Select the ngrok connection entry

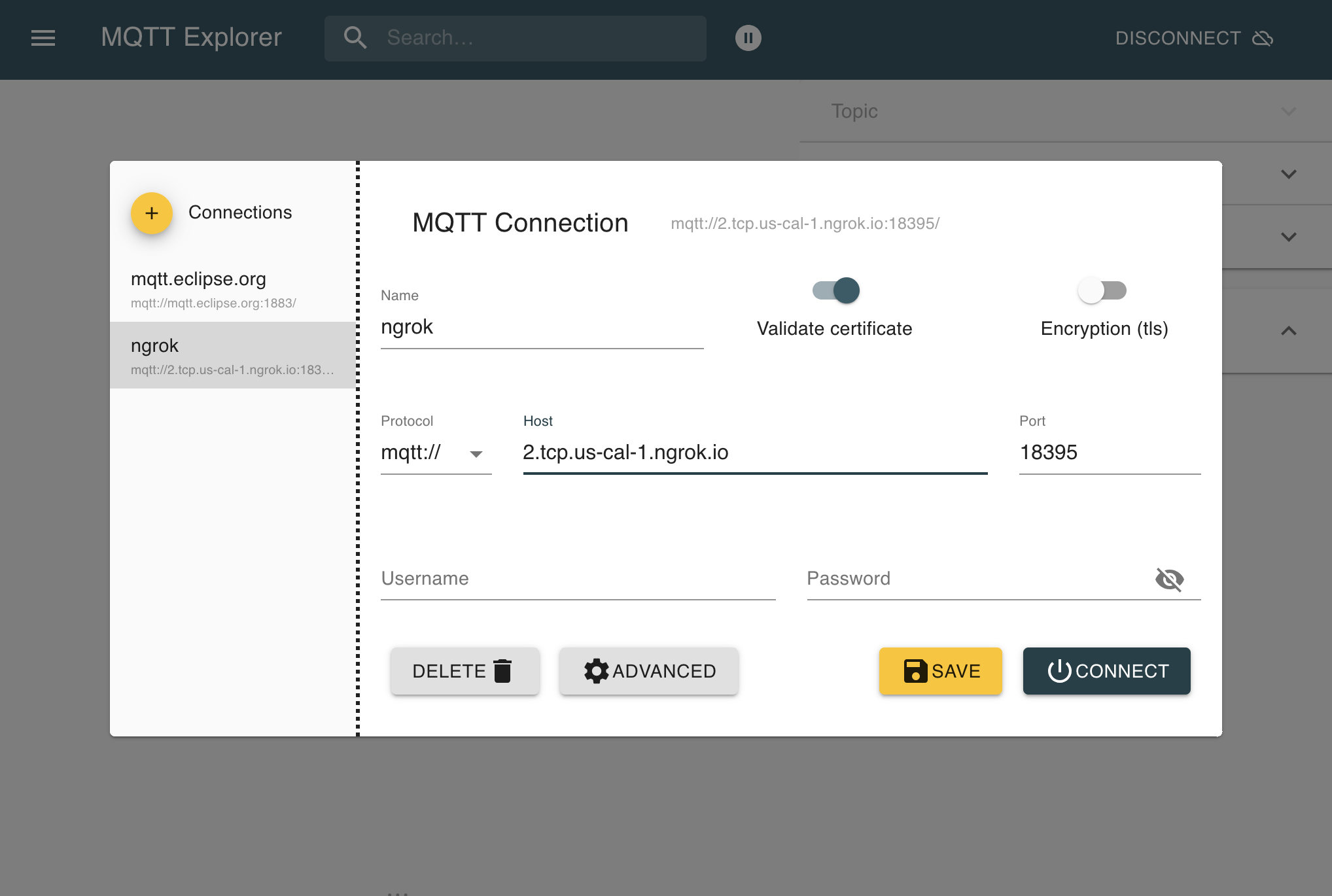[x=232, y=356]
